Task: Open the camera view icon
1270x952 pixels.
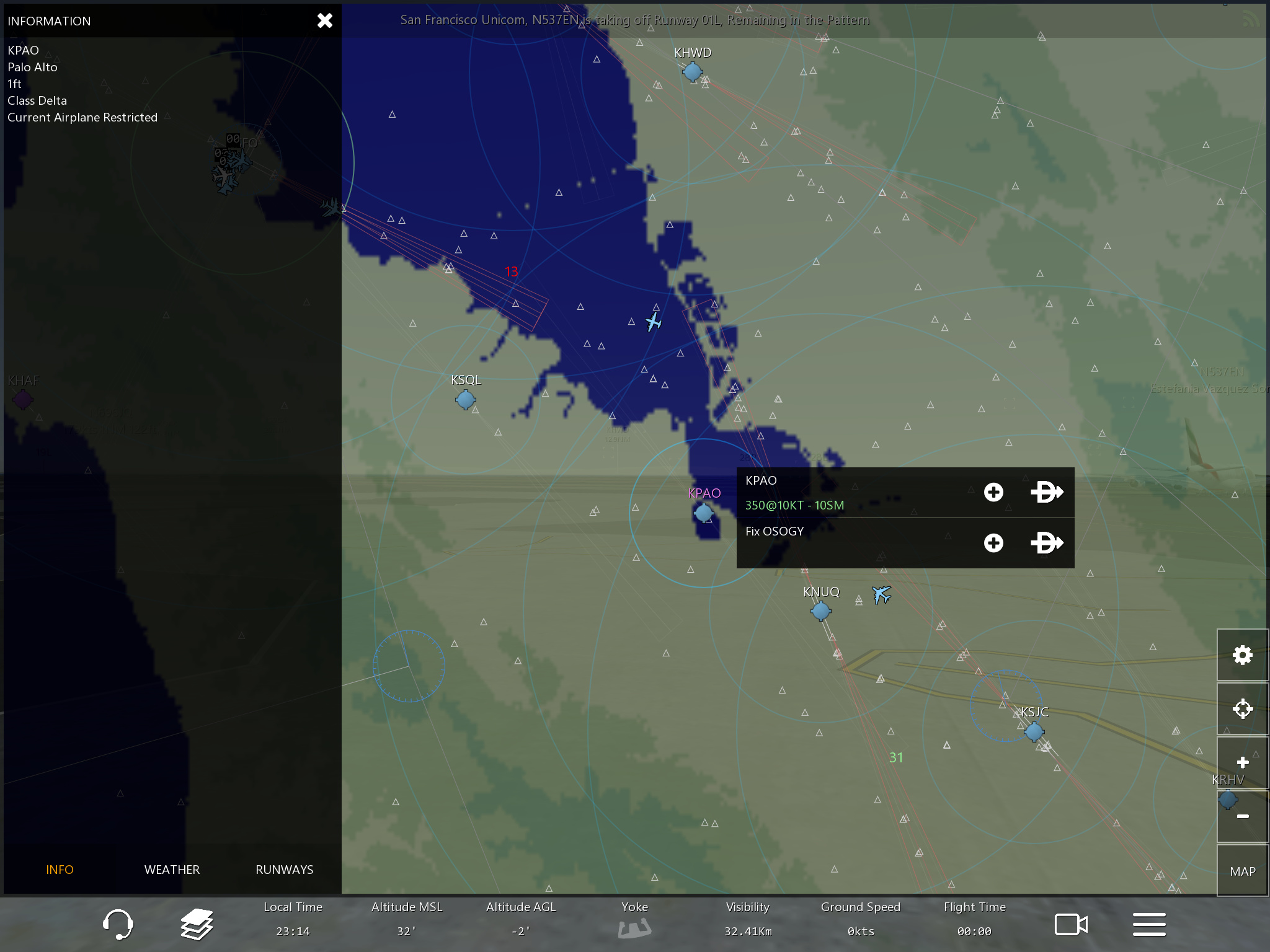Action: click(x=1071, y=924)
